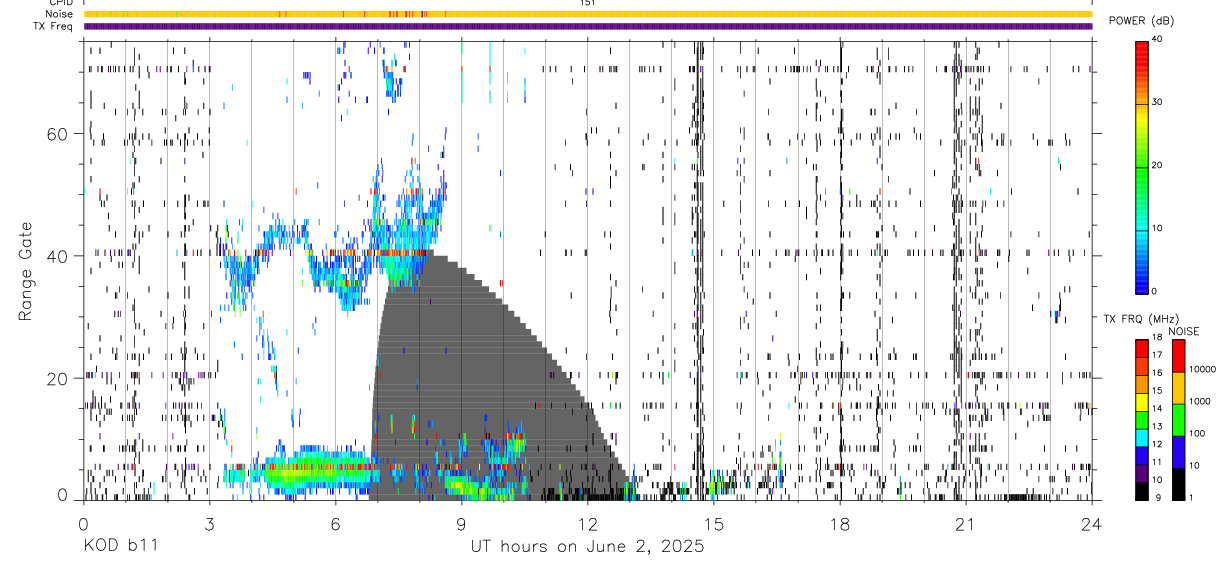
Task: Click the 'TX Freq' row label at top
Action: pyautogui.click(x=53, y=26)
